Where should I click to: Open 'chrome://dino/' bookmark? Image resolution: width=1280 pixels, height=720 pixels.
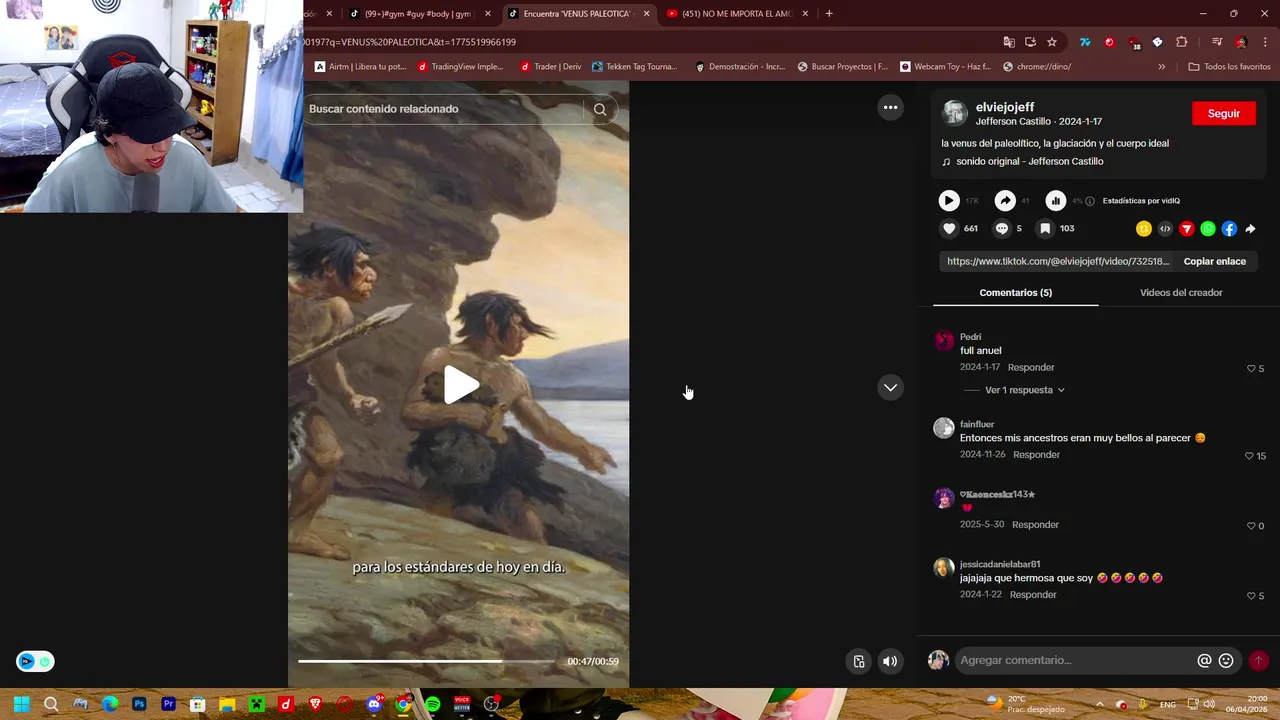(1036, 67)
